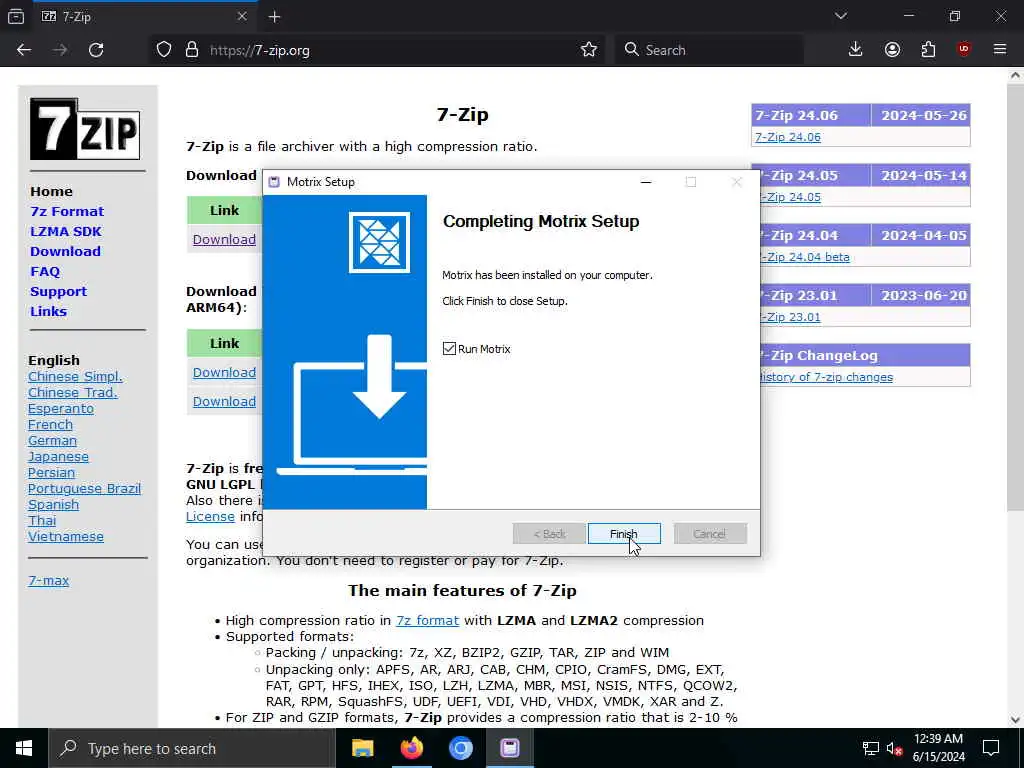Viewport: 1024px width, 768px height.
Task: Open Firefox downloads panel
Action: point(856,50)
